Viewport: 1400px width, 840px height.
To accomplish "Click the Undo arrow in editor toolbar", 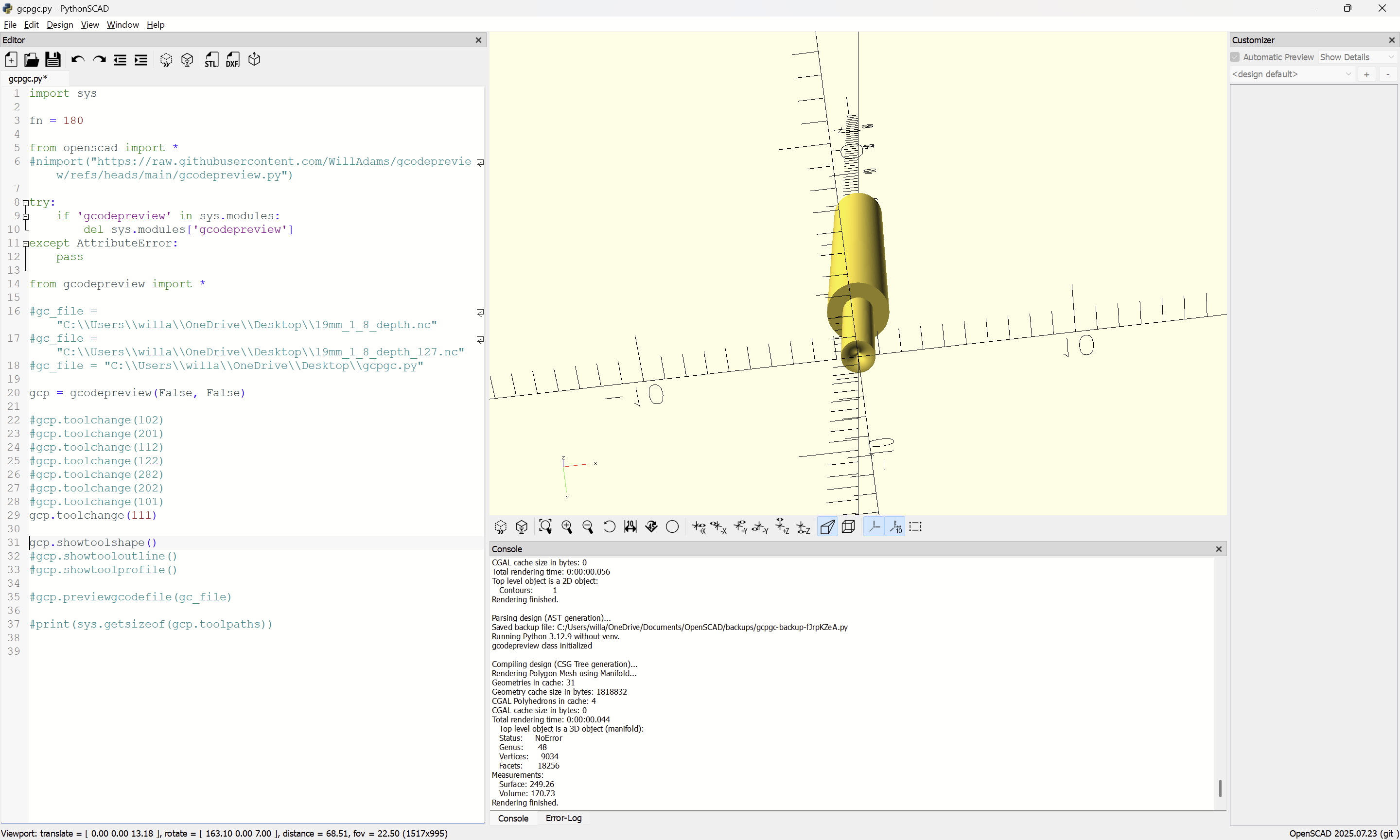I will (x=77, y=59).
